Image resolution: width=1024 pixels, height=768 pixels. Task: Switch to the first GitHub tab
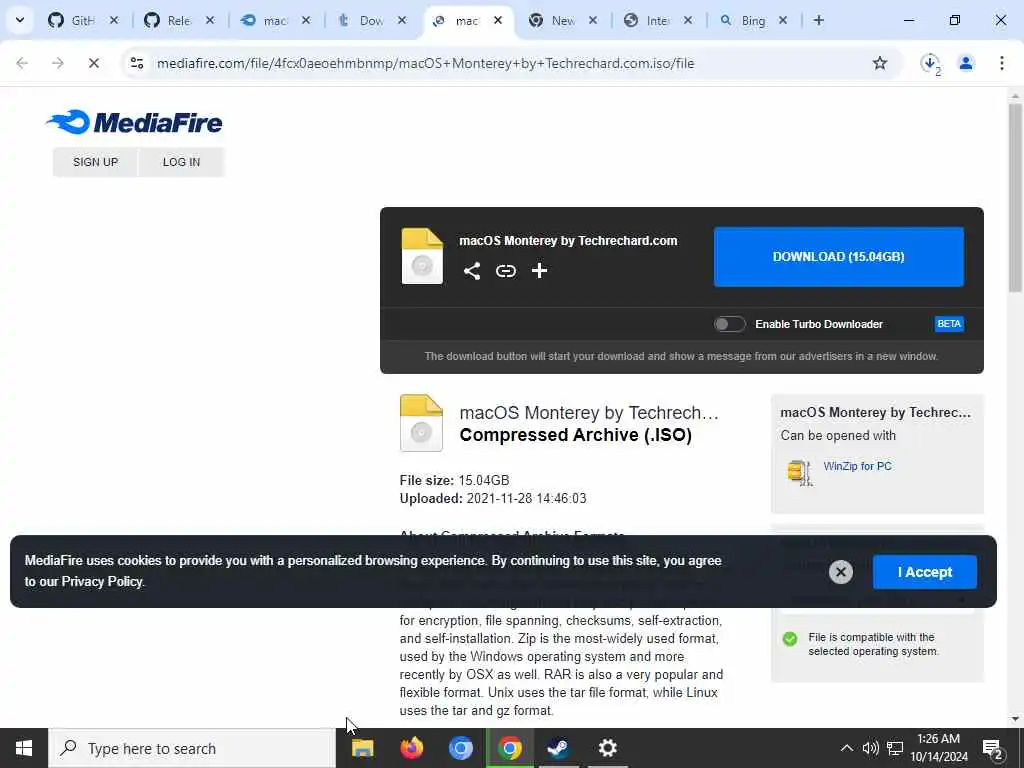tap(83, 20)
